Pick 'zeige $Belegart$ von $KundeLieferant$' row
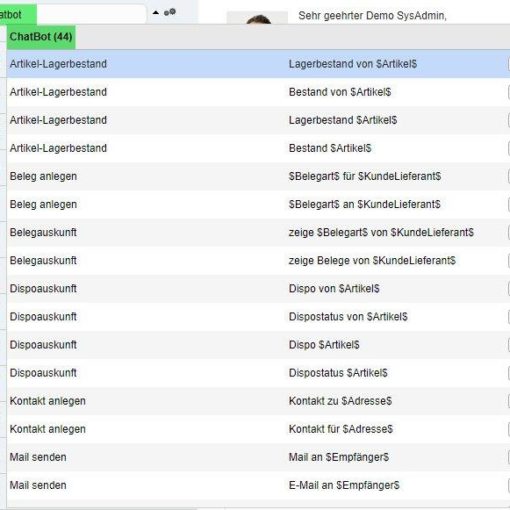 tap(258, 232)
